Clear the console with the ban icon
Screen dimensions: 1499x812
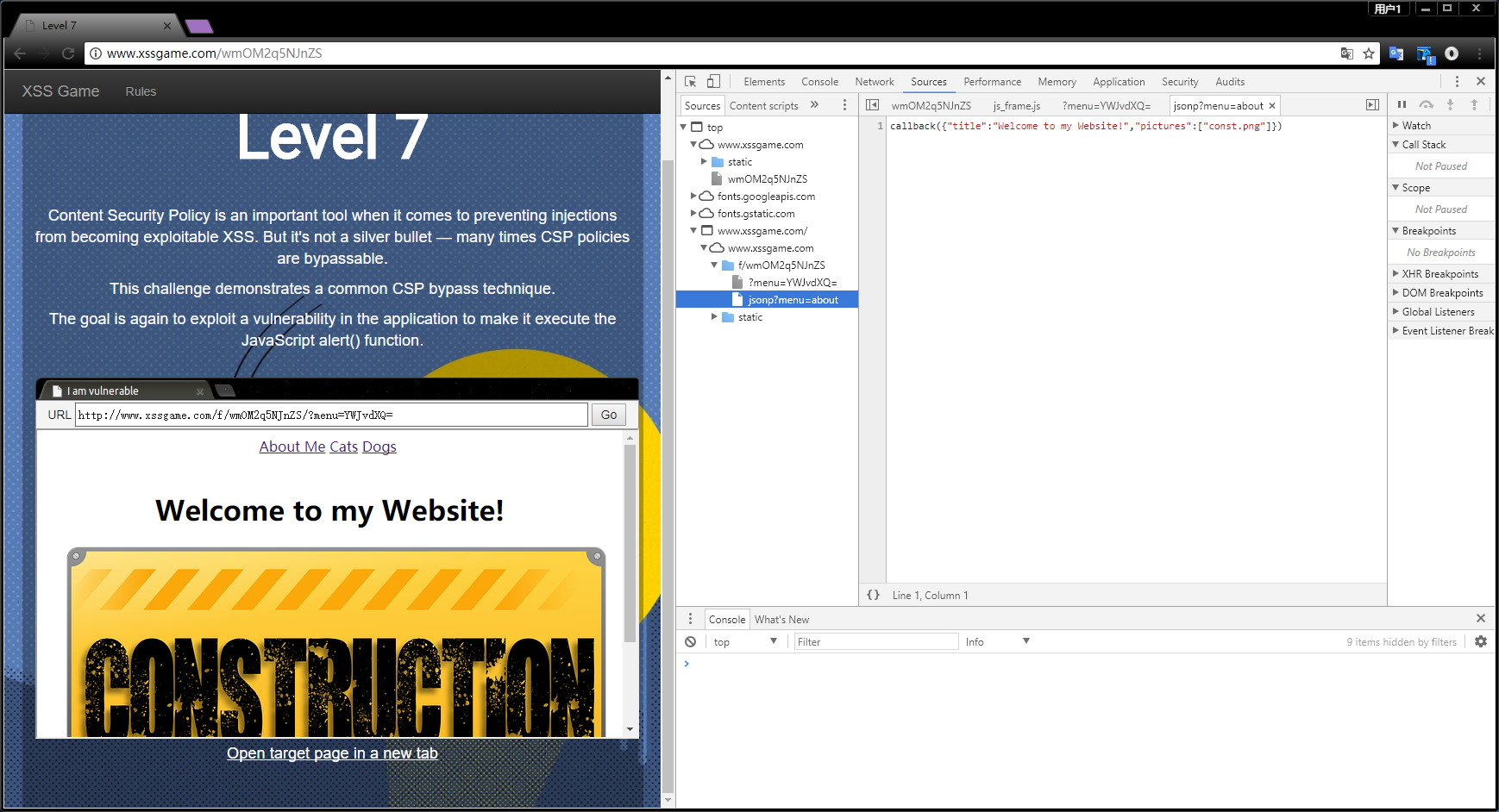point(690,642)
